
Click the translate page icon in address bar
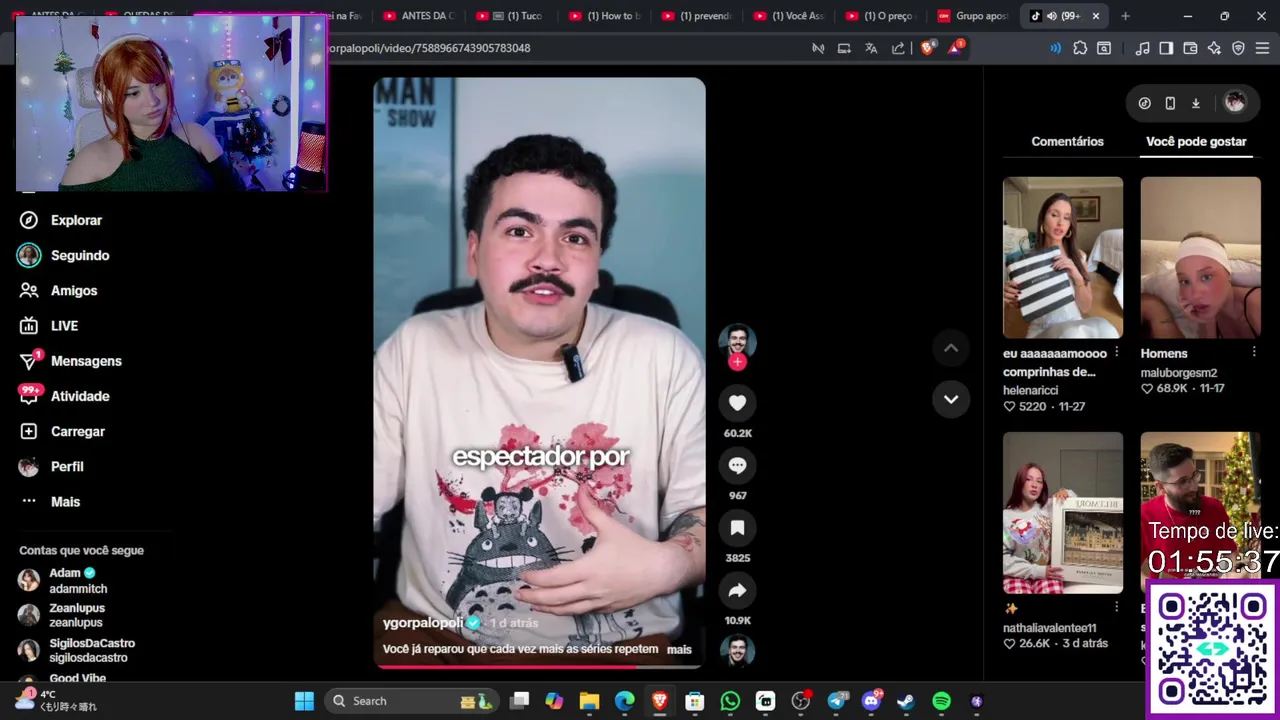(x=871, y=48)
